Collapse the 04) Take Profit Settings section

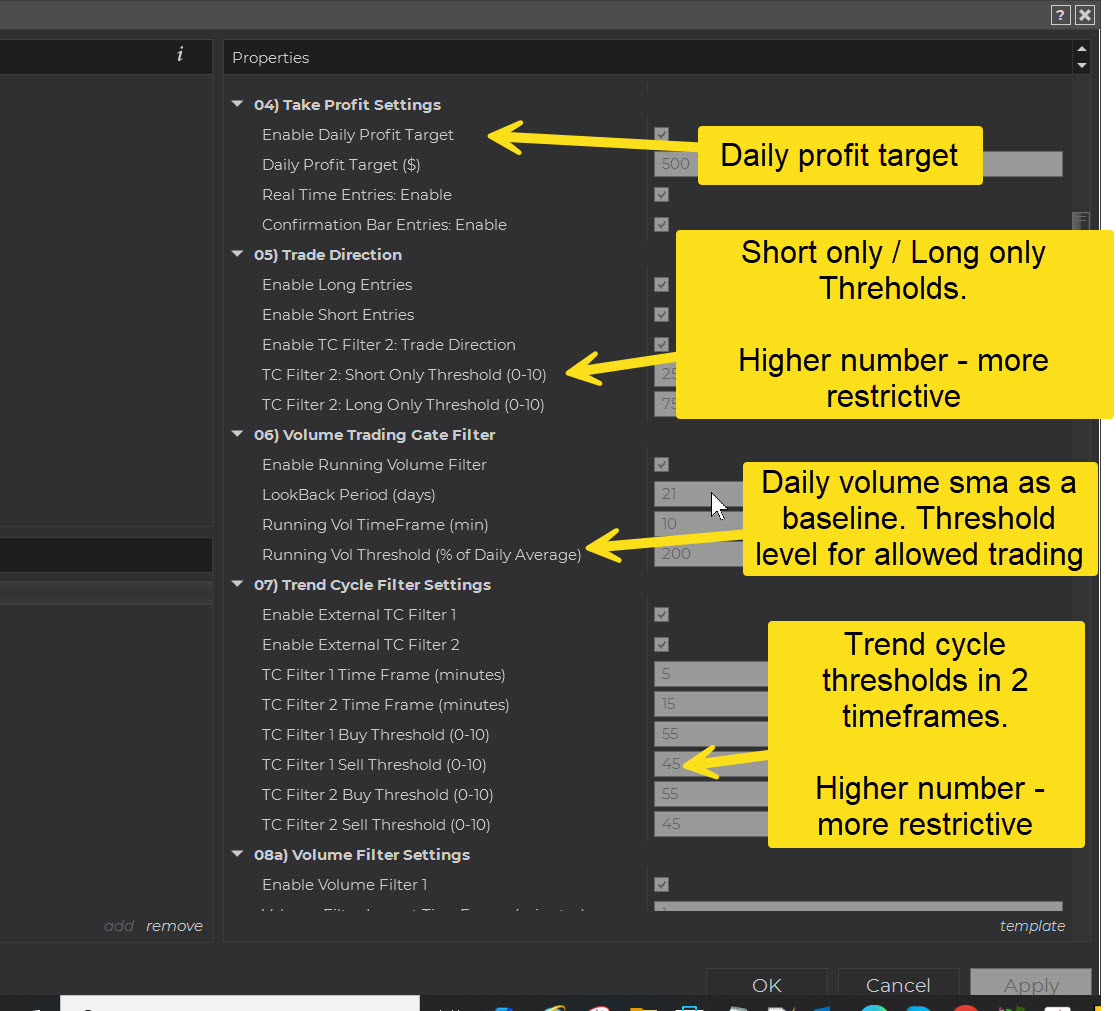pos(238,105)
